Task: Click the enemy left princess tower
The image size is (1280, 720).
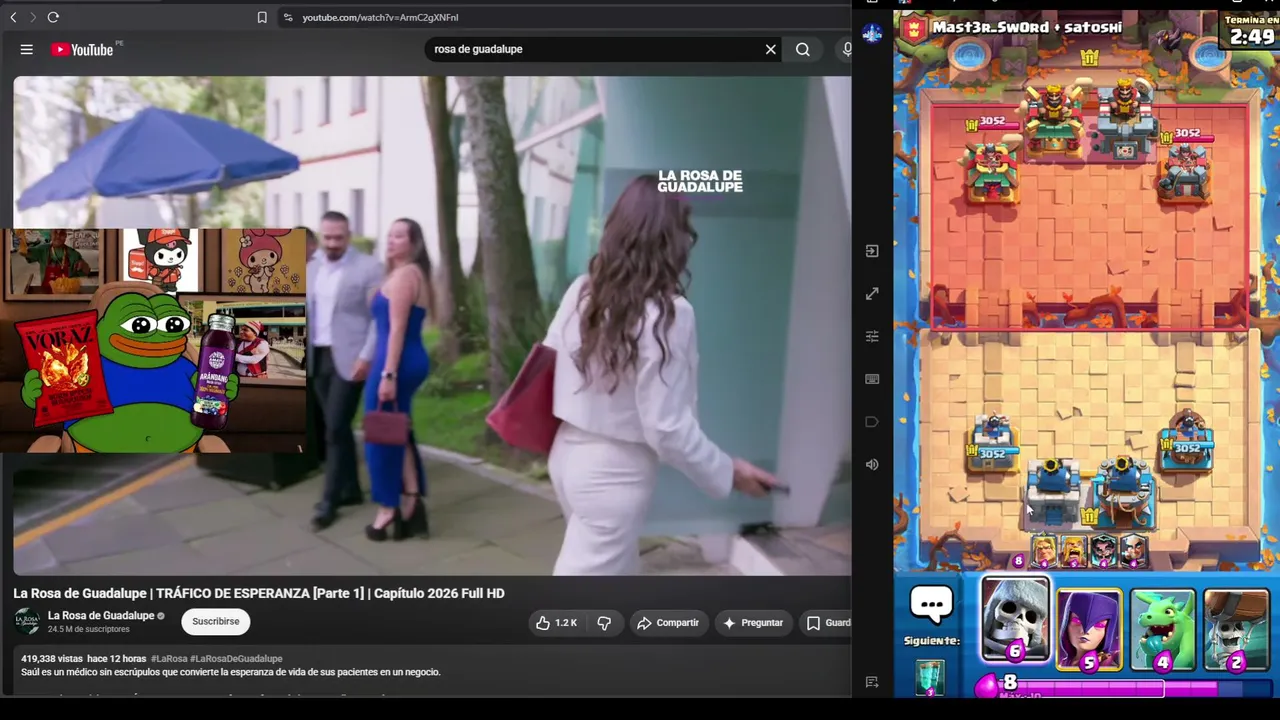Action: pyautogui.click(x=992, y=170)
